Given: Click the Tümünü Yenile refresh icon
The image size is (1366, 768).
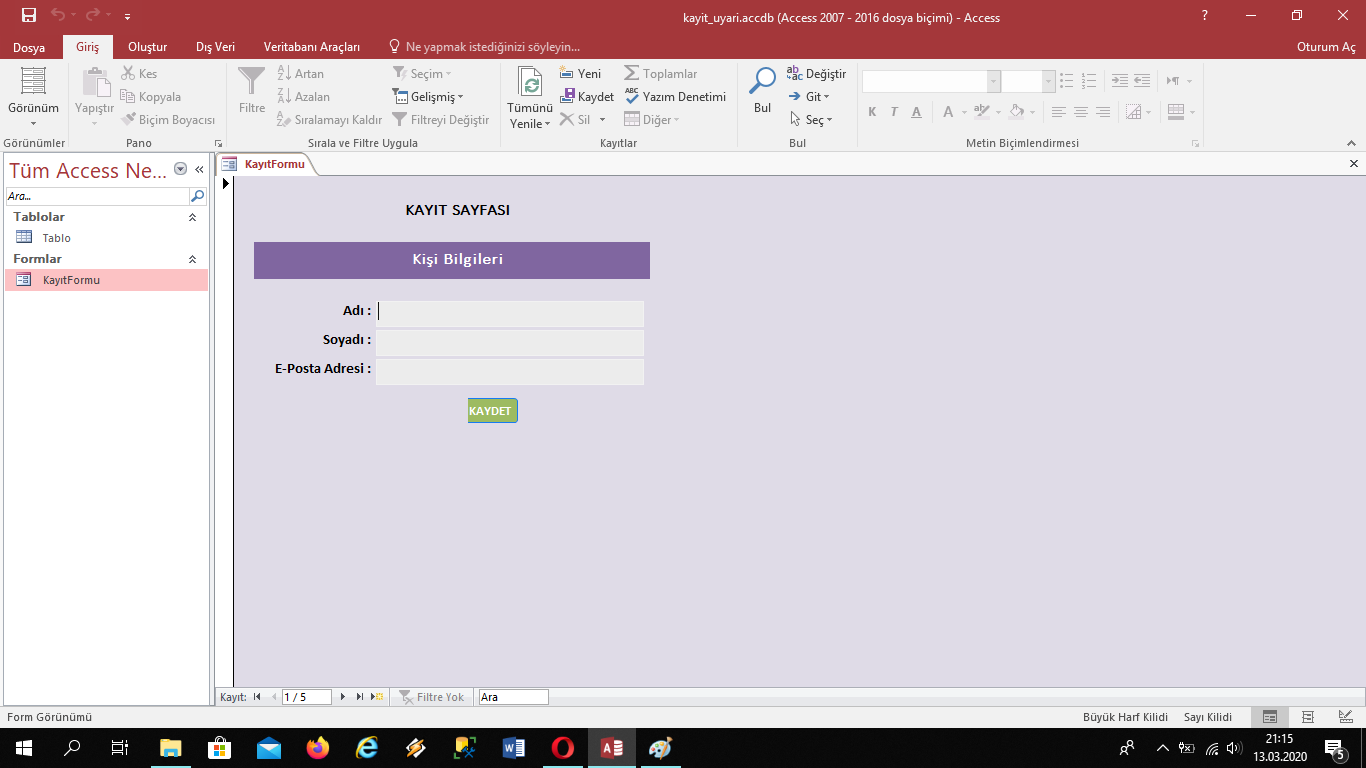Looking at the screenshot, I should [x=530, y=82].
